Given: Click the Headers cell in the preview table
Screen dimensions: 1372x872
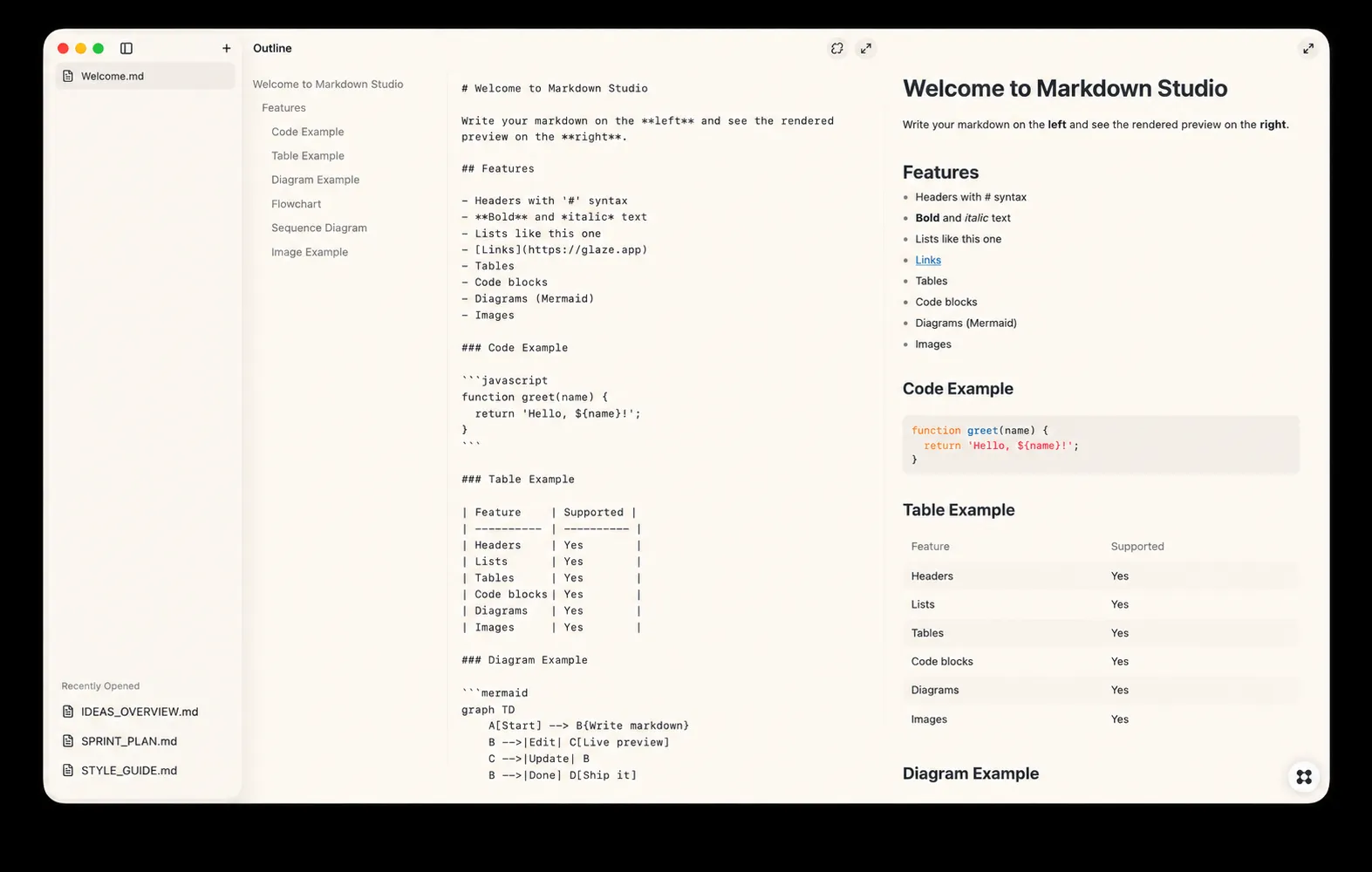Looking at the screenshot, I should click(932, 576).
